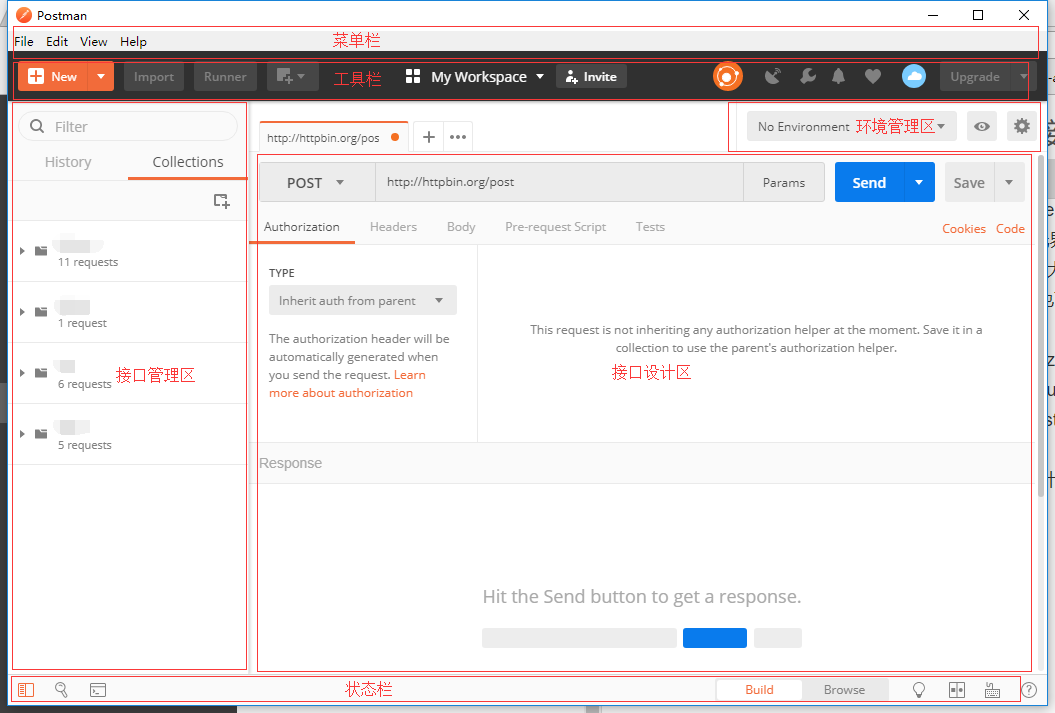Open the Cookies link
This screenshot has width=1055, height=713.
[x=963, y=229]
